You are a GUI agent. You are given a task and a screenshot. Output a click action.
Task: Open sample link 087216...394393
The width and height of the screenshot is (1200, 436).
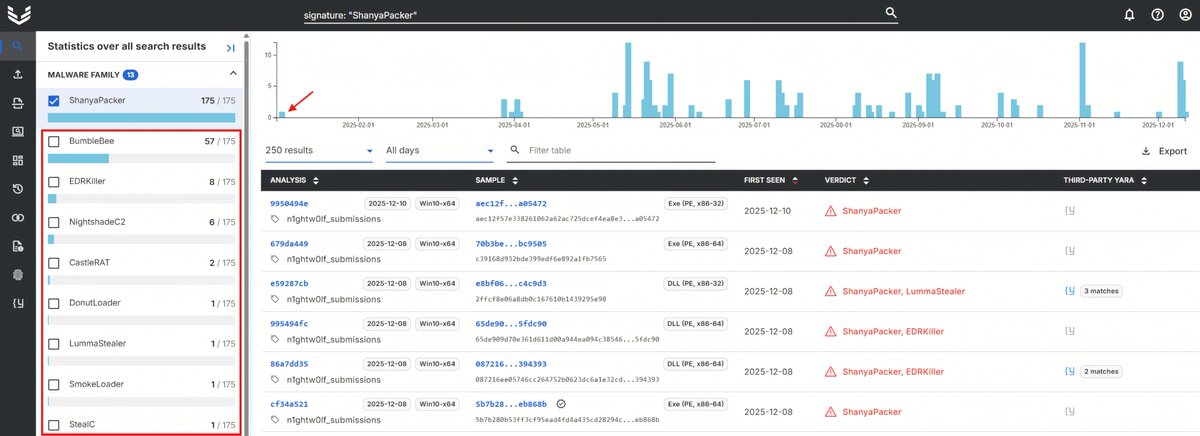coord(510,364)
